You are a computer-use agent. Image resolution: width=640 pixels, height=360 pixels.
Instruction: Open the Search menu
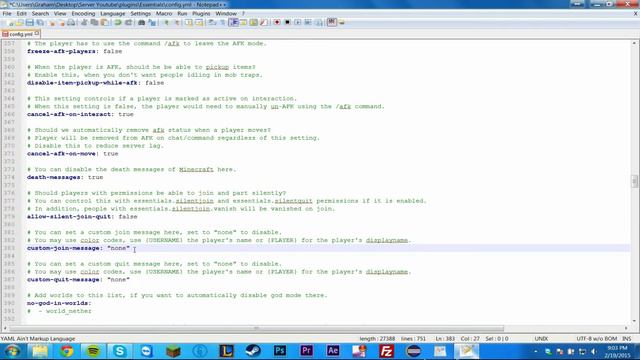(x=40, y=13)
